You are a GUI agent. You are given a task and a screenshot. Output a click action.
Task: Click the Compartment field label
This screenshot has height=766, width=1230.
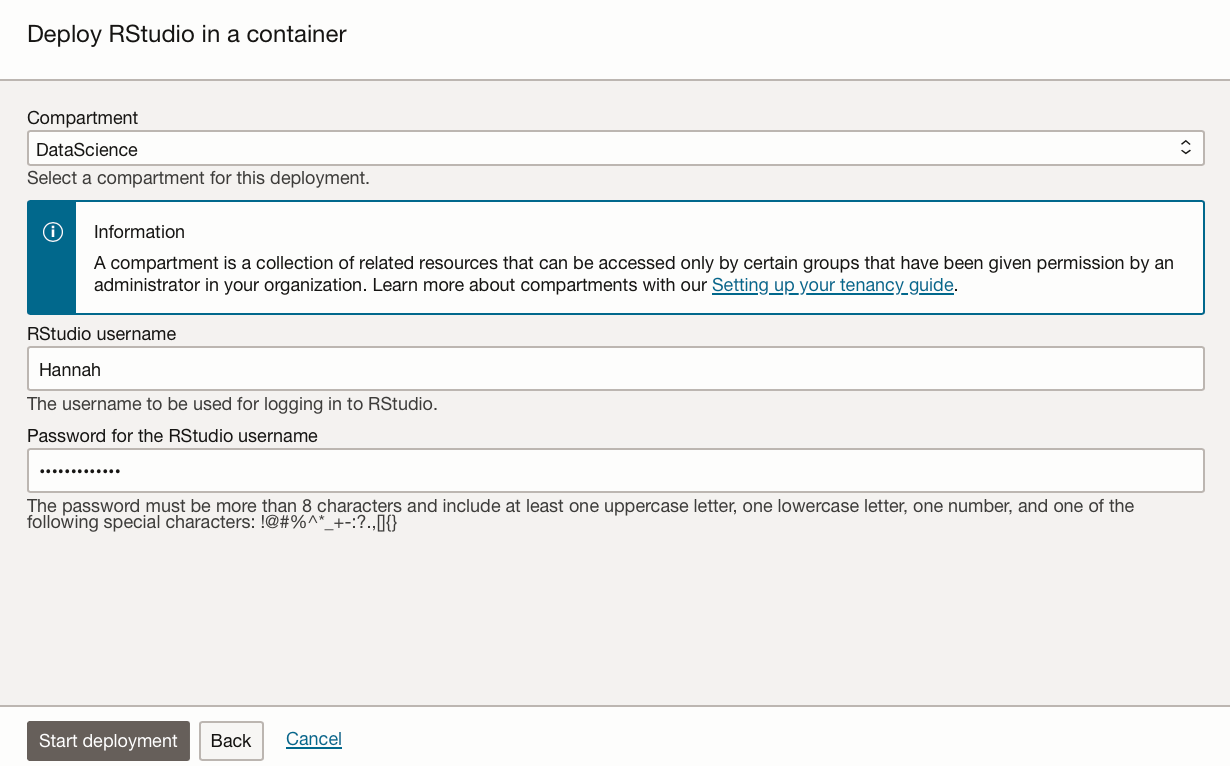click(83, 118)
